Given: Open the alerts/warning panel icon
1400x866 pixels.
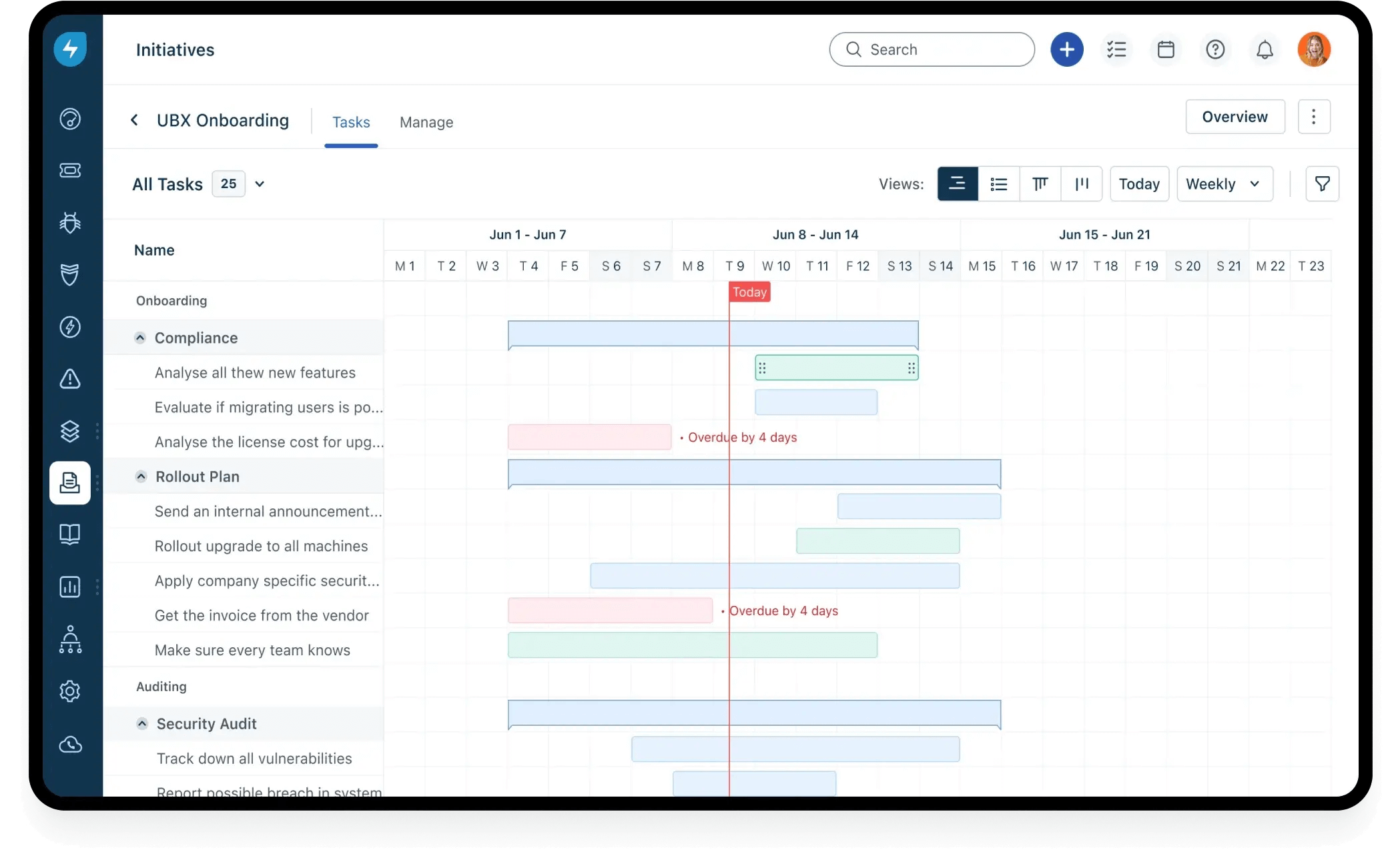Looking at the screenshot, I should point(70,378).
